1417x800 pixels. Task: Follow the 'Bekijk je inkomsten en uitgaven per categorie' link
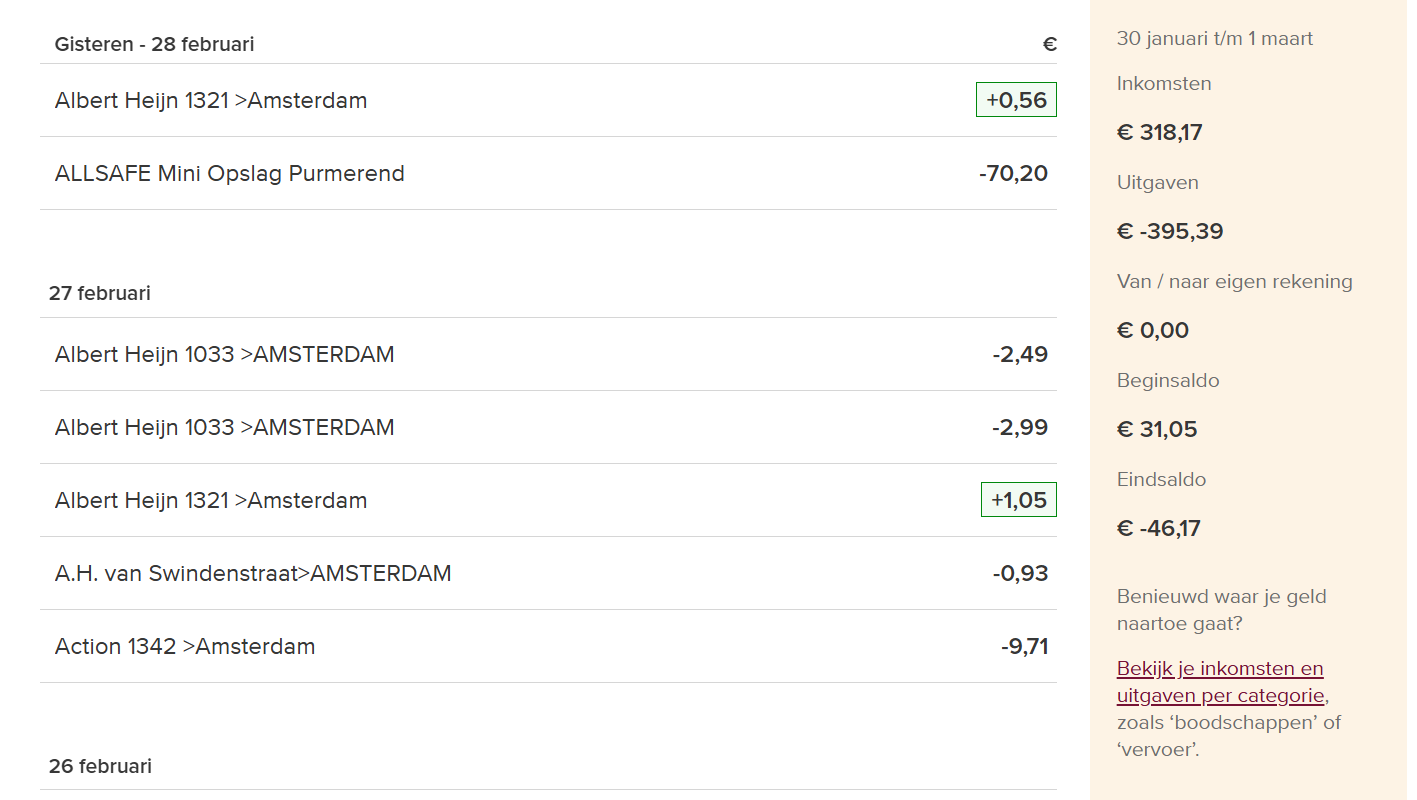(x=1220, y=682)
